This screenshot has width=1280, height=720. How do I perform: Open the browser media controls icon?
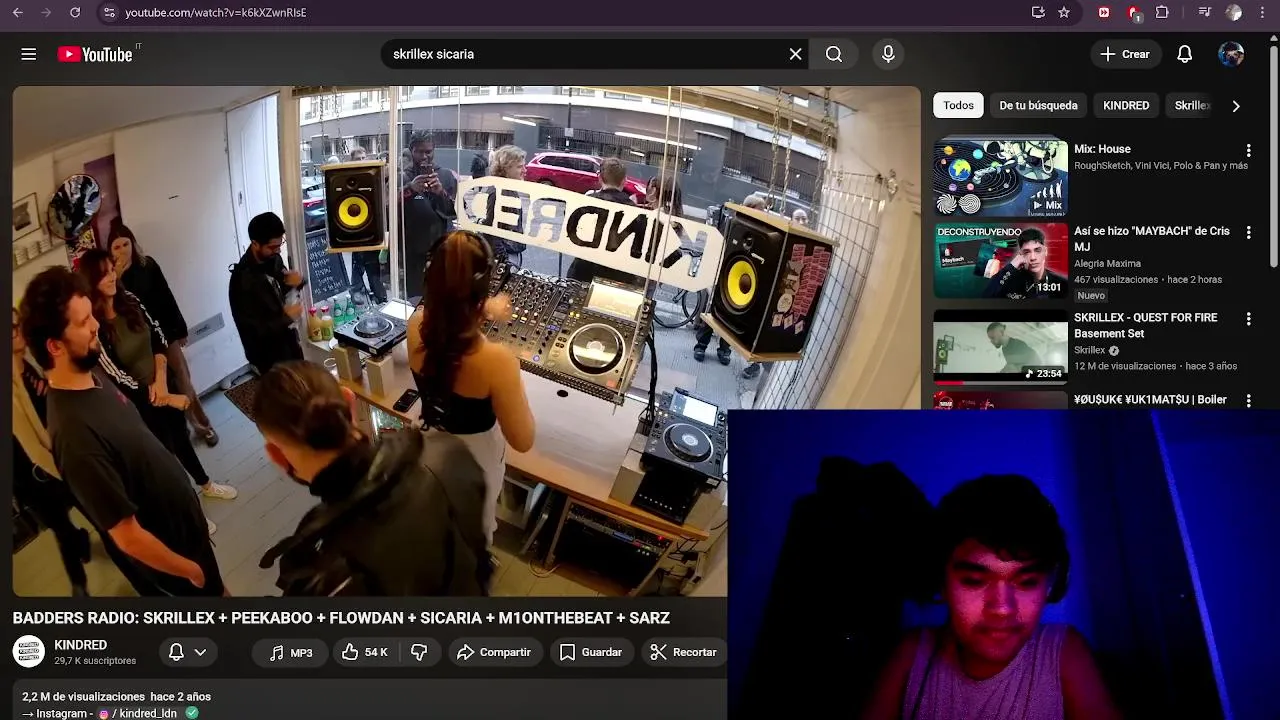click(x=1205, y=12)
